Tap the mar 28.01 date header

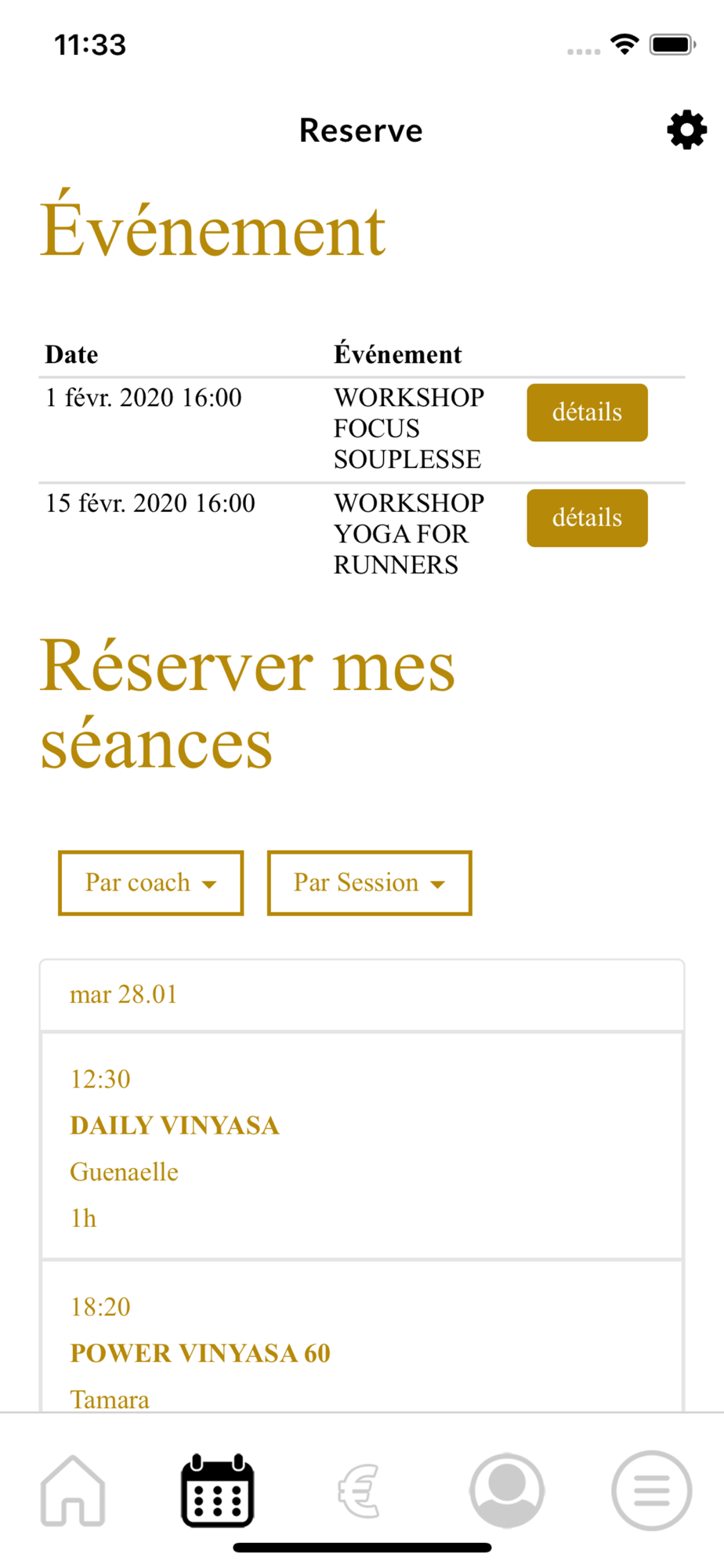click(x=362, y=995)
